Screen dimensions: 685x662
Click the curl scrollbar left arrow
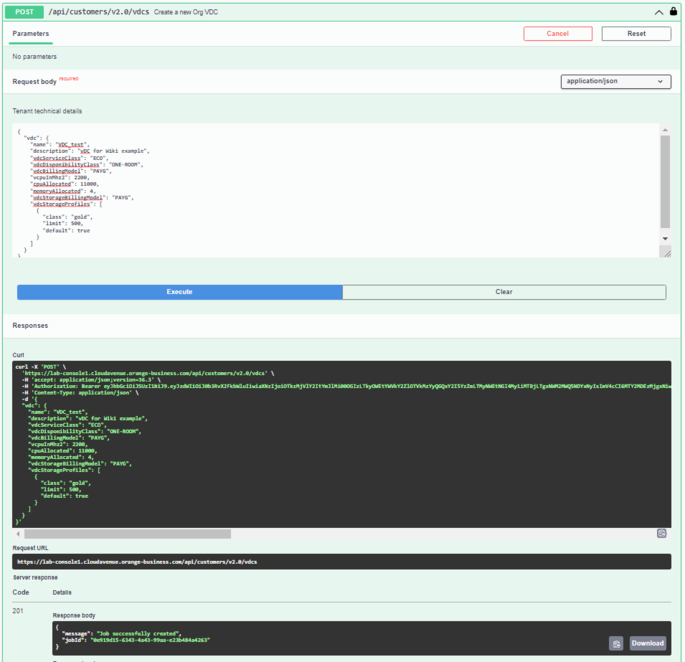pyautogui.click(x=18, y=534)
